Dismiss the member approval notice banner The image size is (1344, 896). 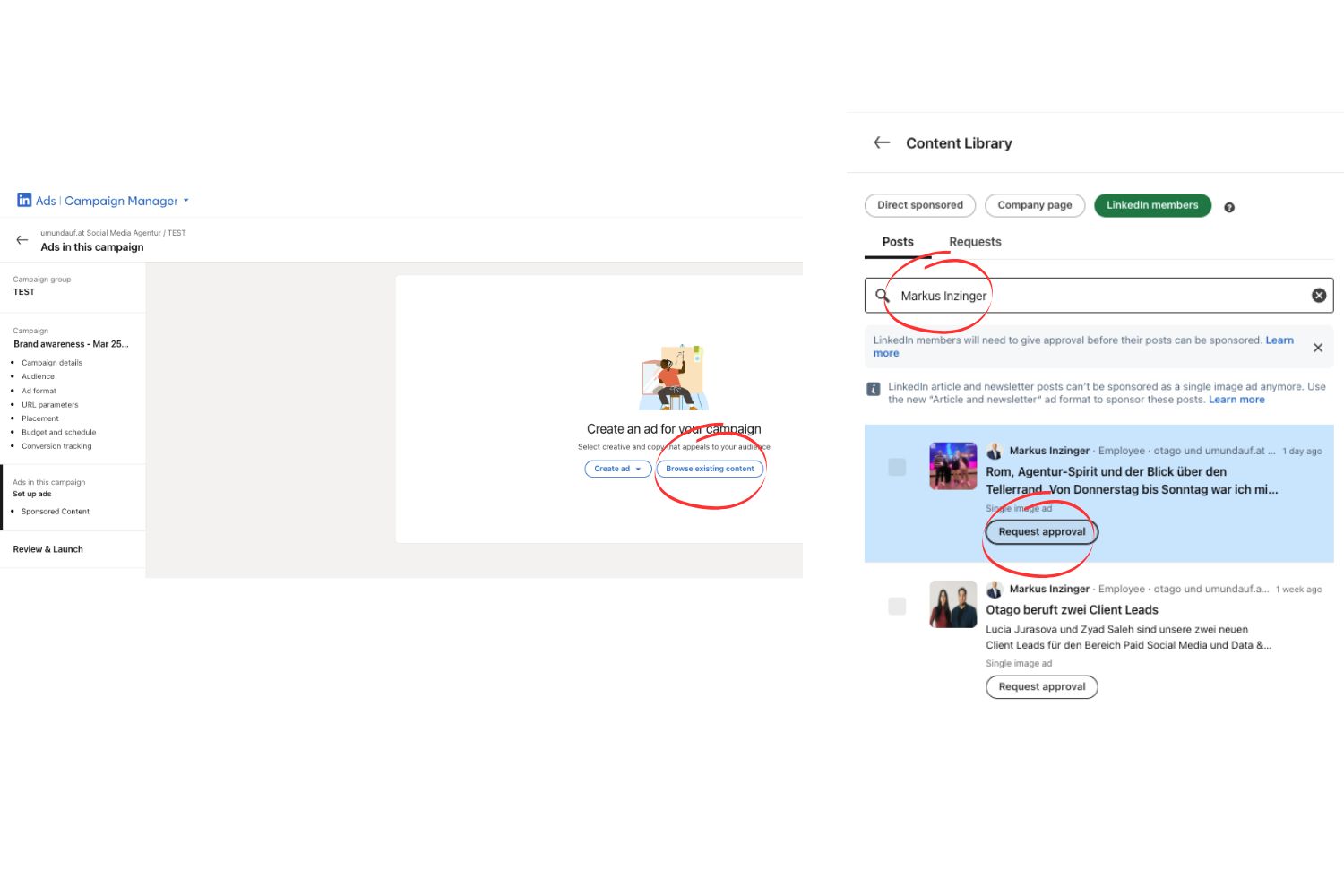[x=1318, y=348]
